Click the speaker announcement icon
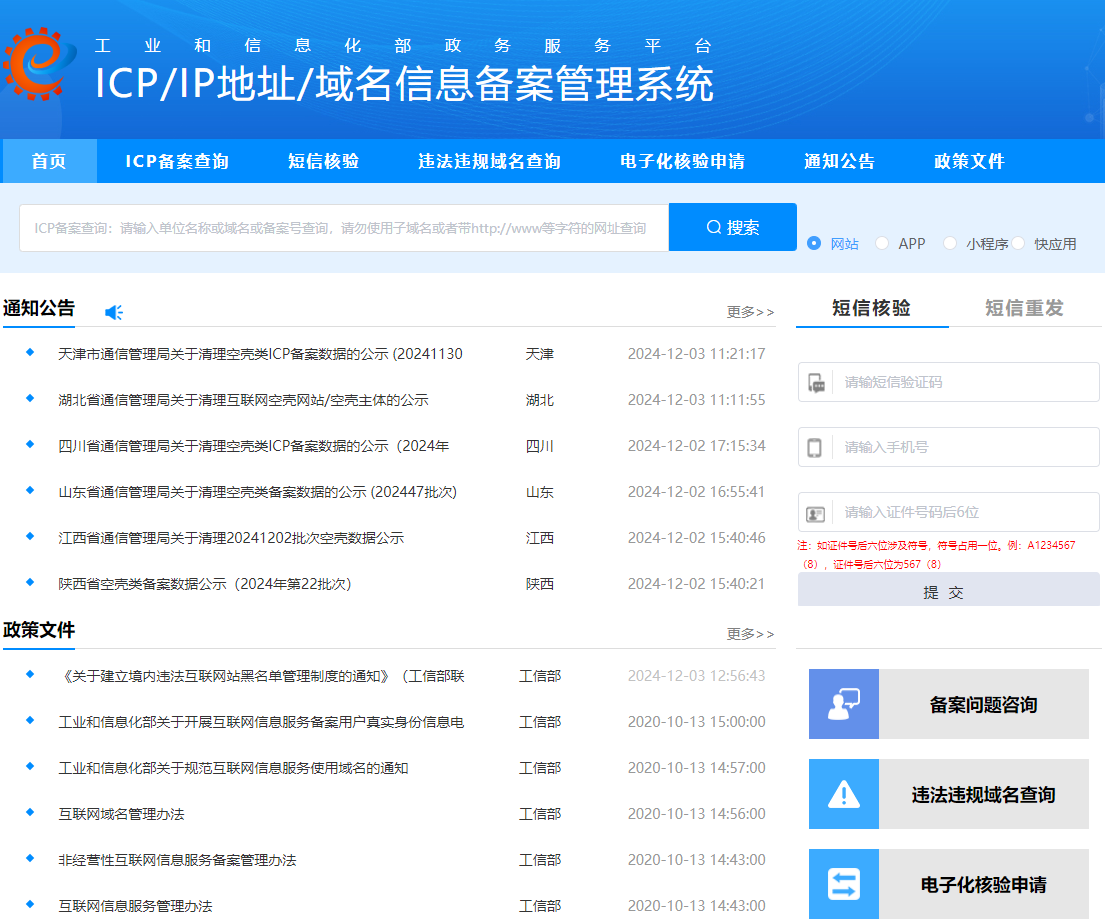1105x924 pixels. pos(114,312)
